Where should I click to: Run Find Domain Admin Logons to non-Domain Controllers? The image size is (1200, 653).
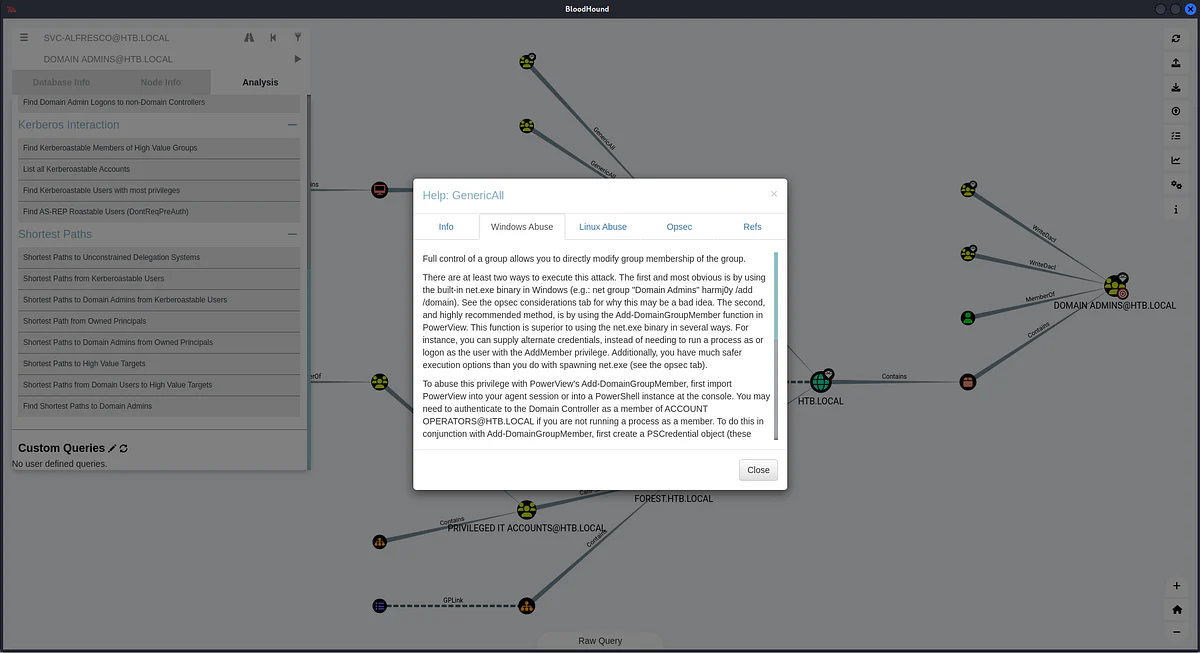159,102
